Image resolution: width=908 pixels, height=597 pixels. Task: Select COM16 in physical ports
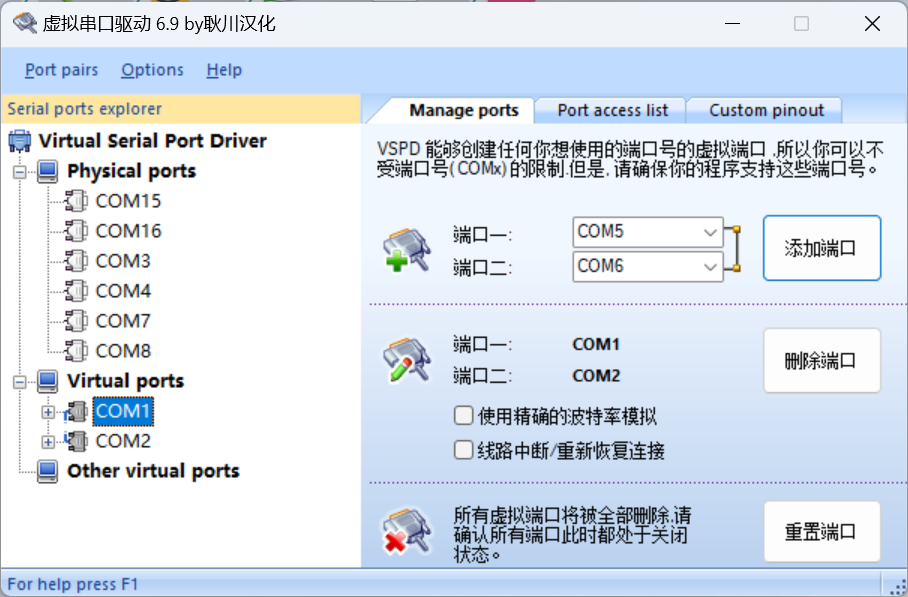click(x=128, y=232)
